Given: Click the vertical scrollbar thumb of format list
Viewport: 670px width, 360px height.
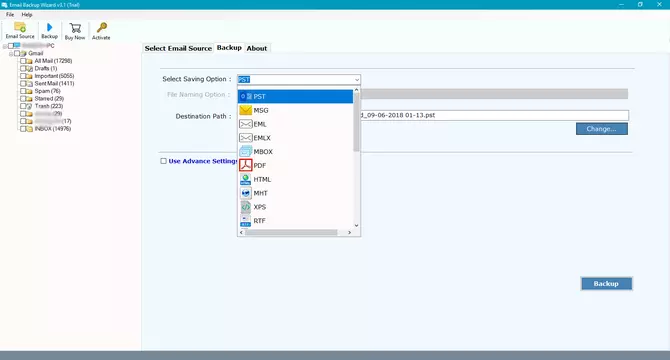Looking at the screenshot, I should point(356,123).
